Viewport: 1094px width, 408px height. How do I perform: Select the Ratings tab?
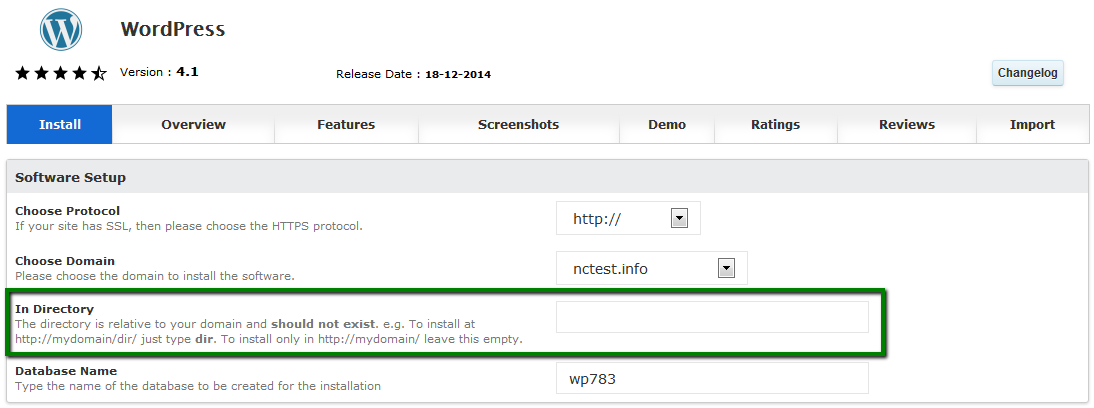(776, 125)
